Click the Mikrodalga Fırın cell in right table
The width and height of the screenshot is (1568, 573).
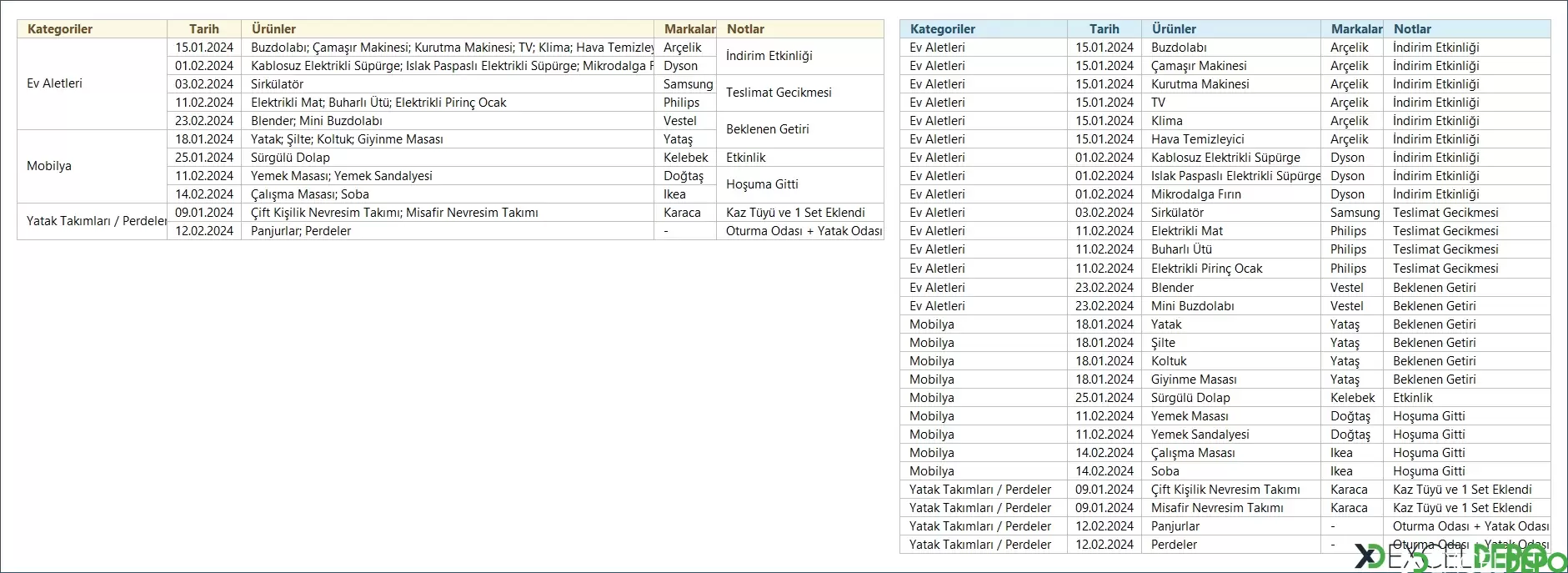click(x=1231, y=194)
